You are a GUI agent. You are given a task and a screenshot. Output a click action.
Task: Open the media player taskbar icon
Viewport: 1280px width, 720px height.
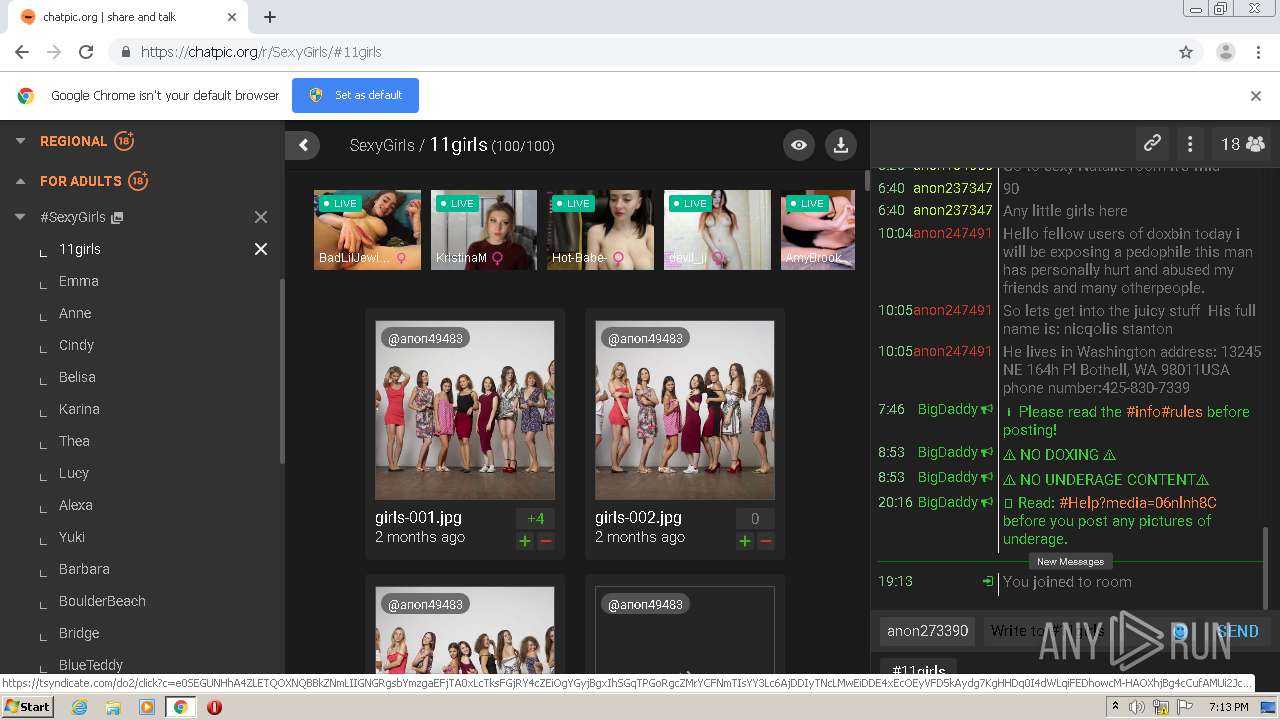pyautogui.click(x=147, y=707)
